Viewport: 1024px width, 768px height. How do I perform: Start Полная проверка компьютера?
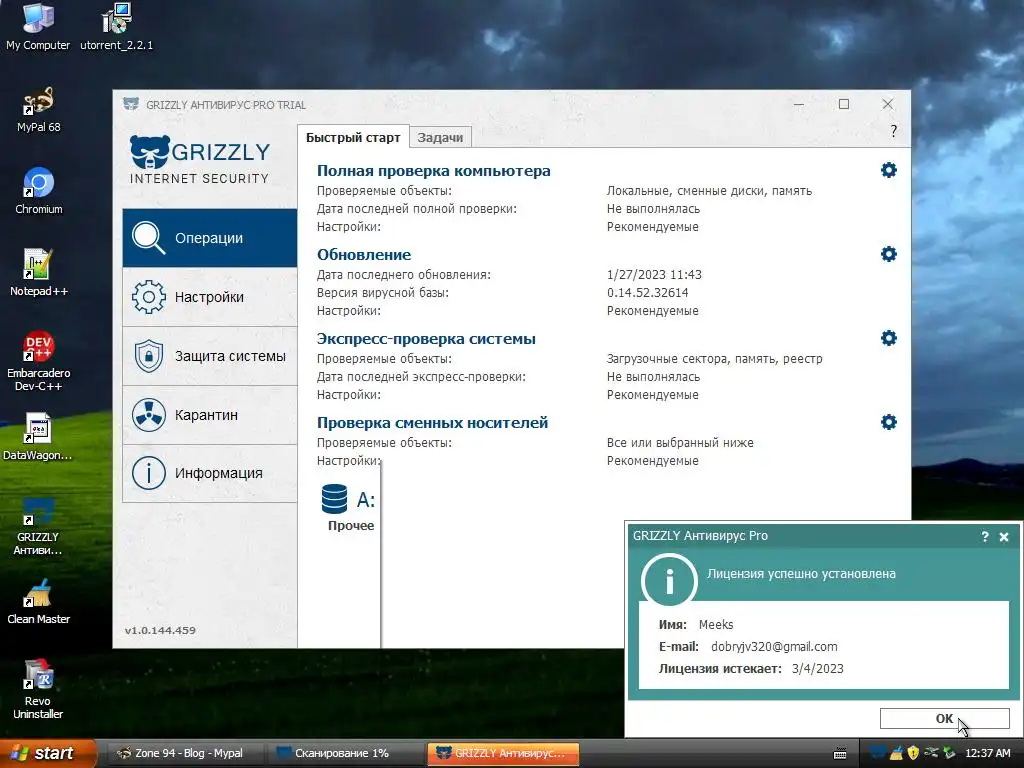pyautogui.click(x=434, y=170)
